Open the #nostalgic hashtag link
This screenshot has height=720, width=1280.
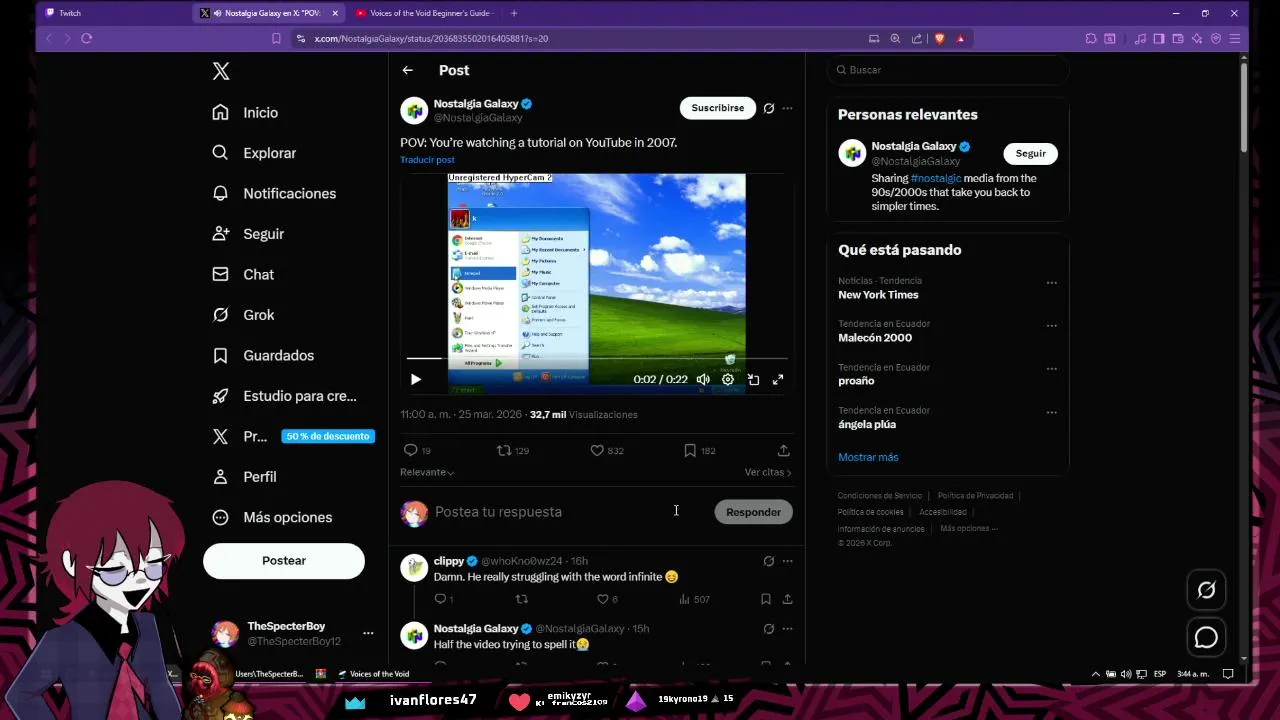(x=935, y=178)
